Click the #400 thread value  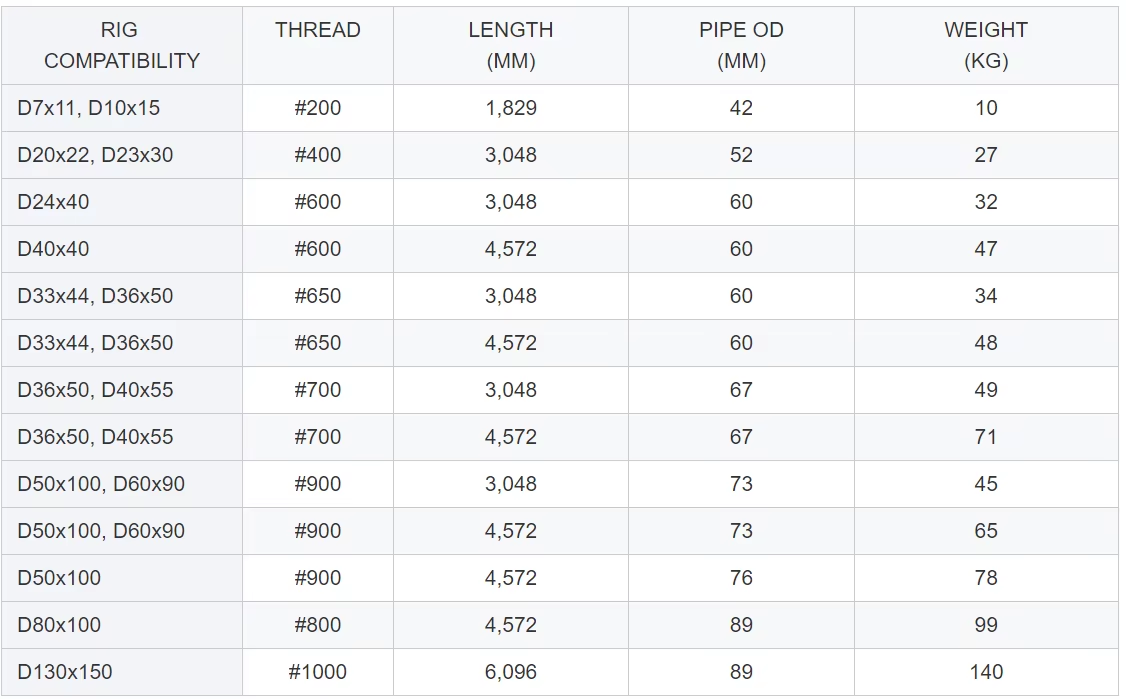(318, 155)
